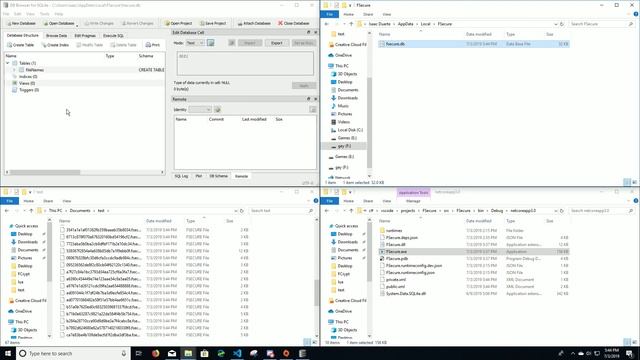
Task: Undock the Remote panel
Action: pos(309,99)
